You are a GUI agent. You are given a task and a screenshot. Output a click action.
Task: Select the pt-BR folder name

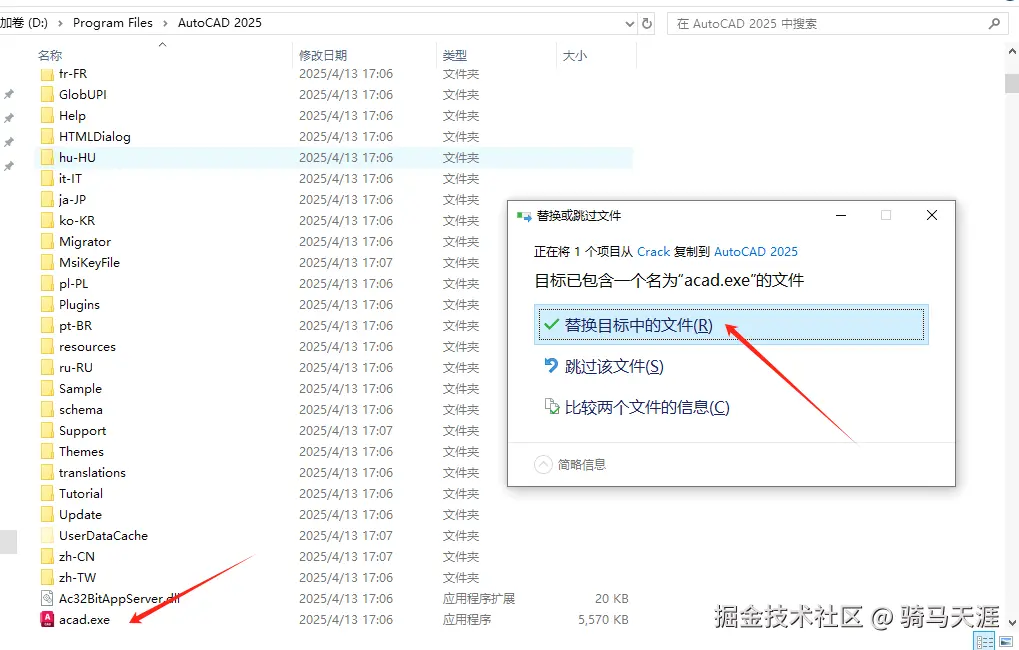(75, 326)
